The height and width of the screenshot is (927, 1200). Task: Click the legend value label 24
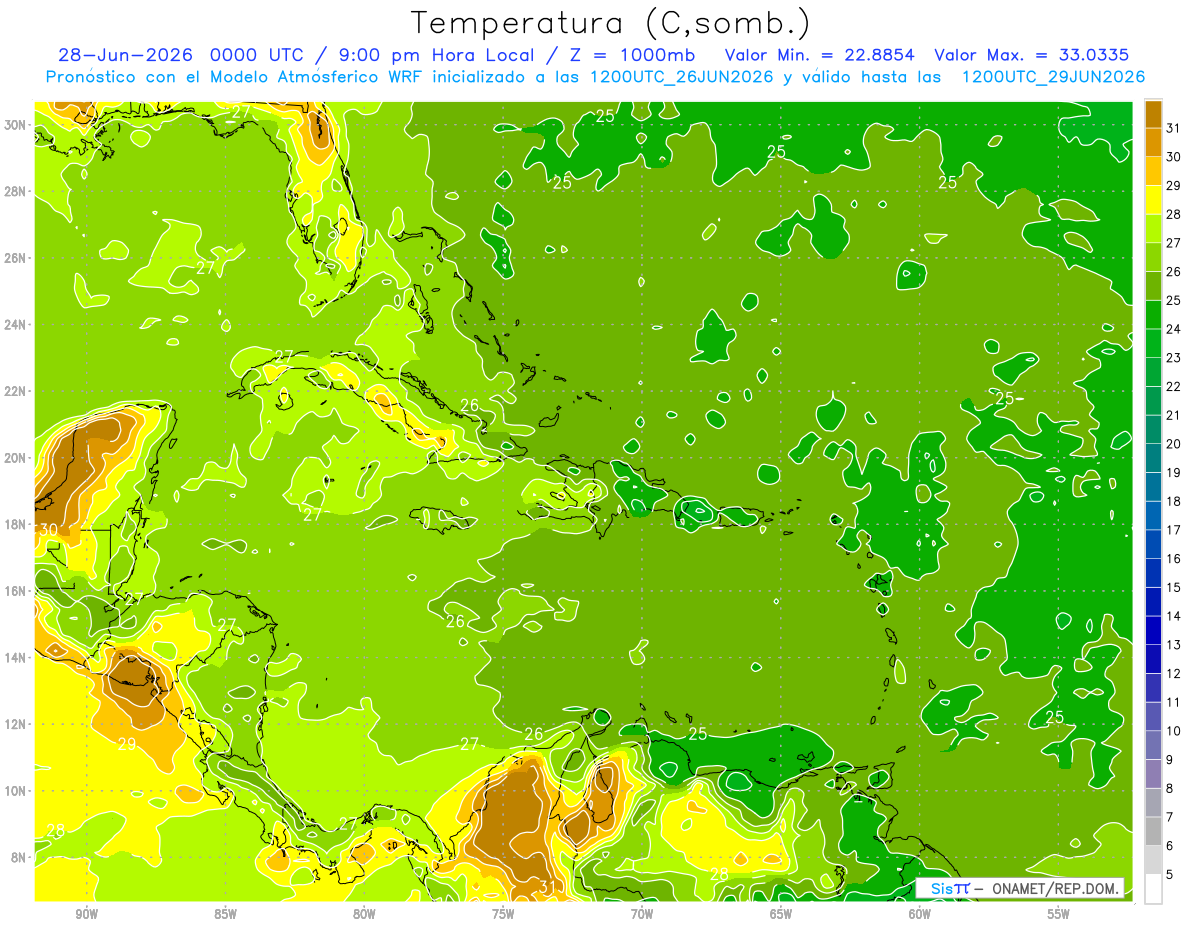[x=1174, y=329]
